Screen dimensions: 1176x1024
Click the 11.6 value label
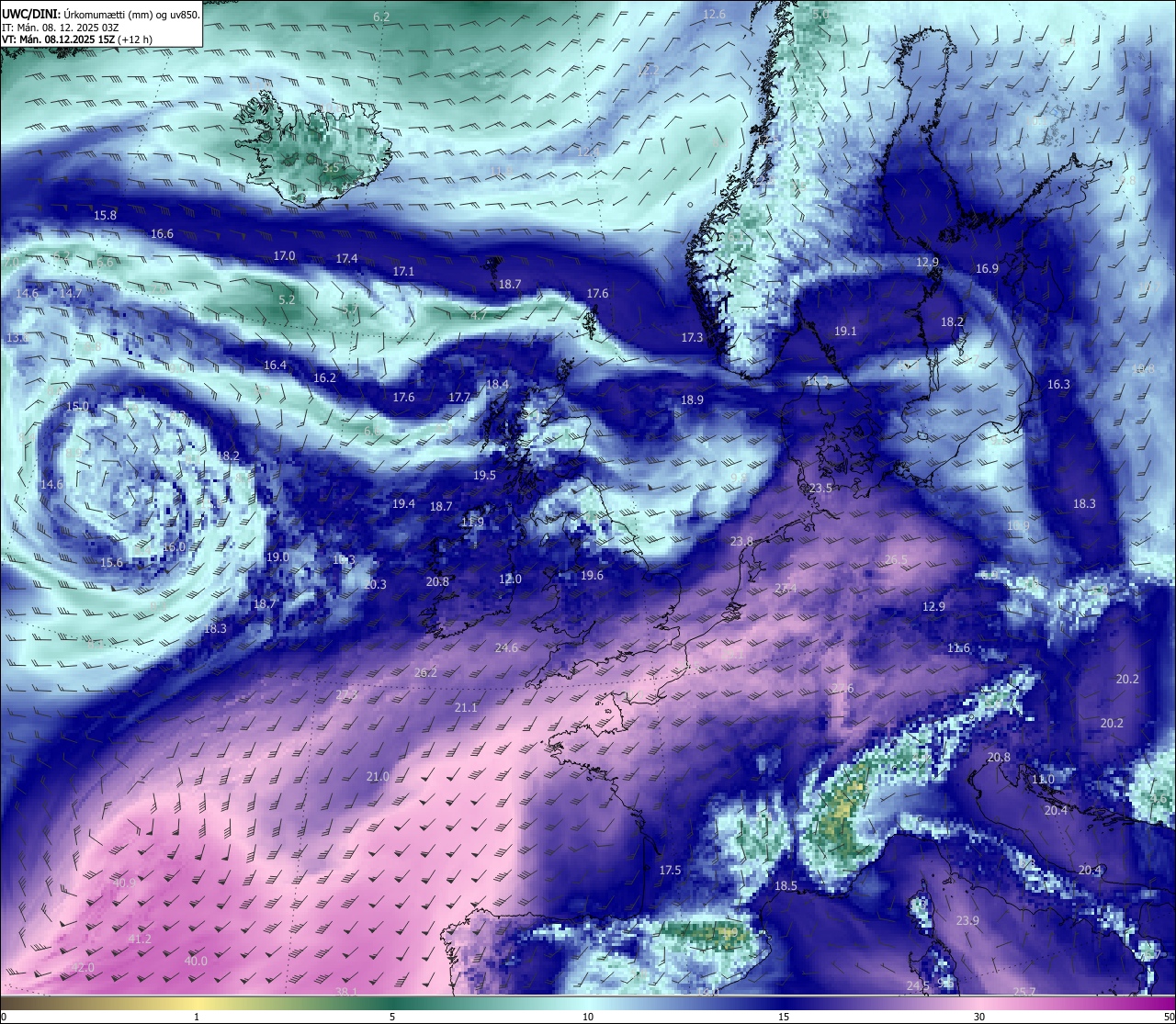pos(958,647)
